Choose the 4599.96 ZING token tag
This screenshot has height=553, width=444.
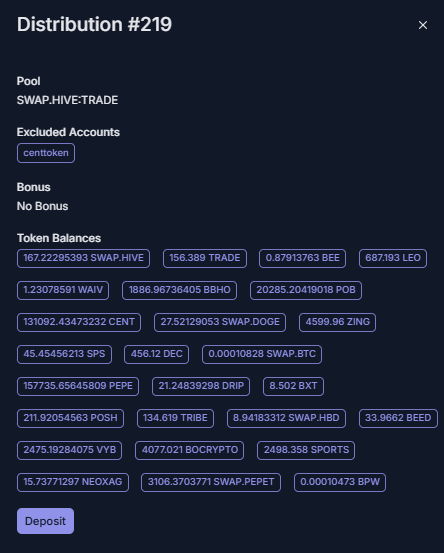(x=337, y=322)
